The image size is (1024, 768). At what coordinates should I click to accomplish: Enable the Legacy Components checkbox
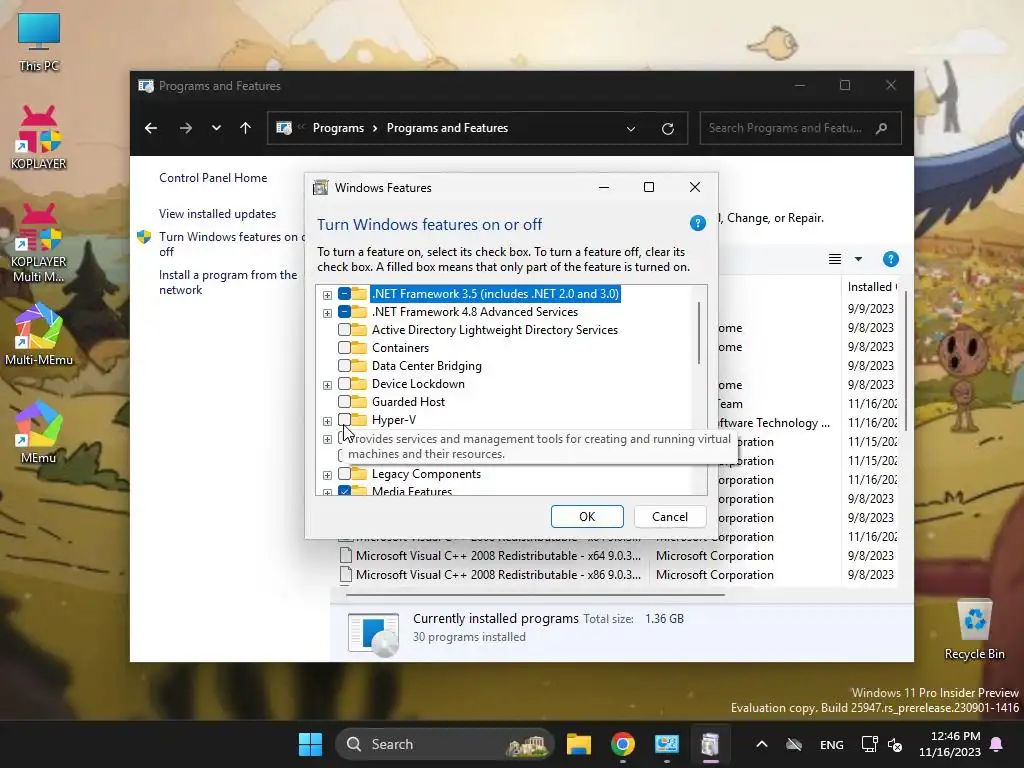click(344, 474)
